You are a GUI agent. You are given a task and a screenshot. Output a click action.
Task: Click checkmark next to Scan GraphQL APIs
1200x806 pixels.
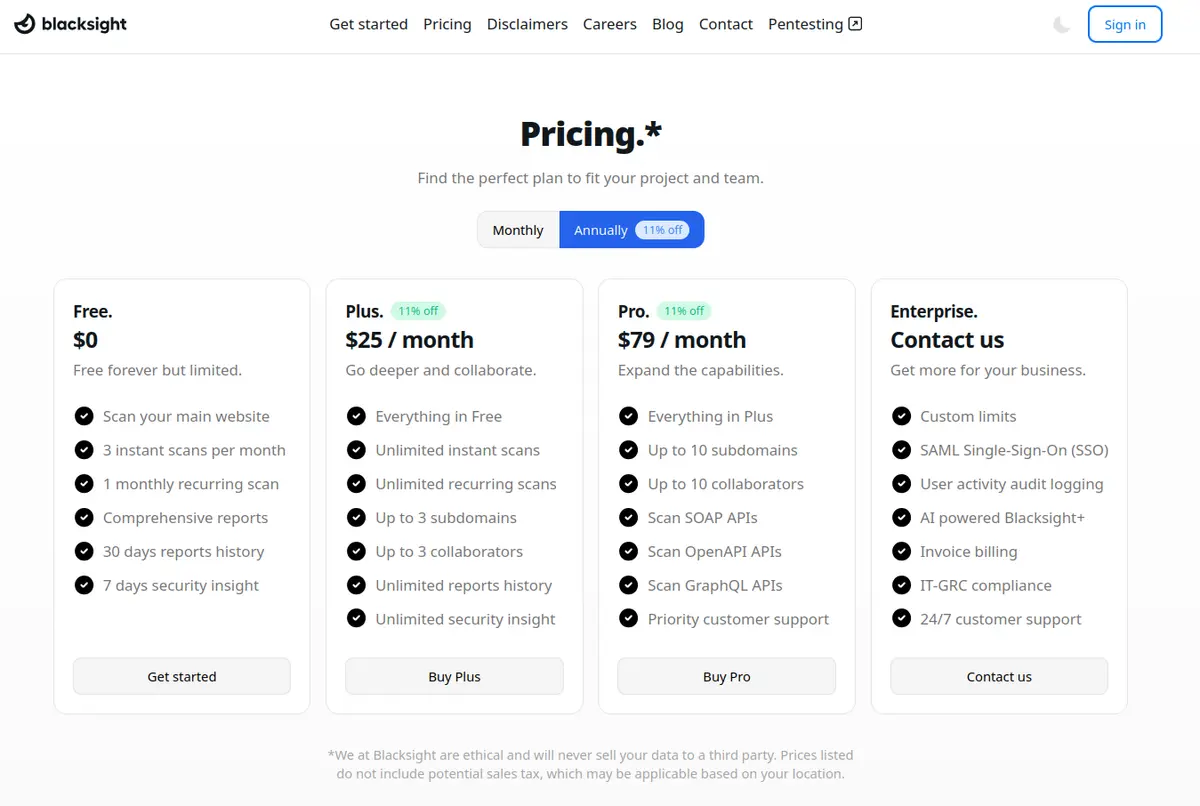(628, 585)
